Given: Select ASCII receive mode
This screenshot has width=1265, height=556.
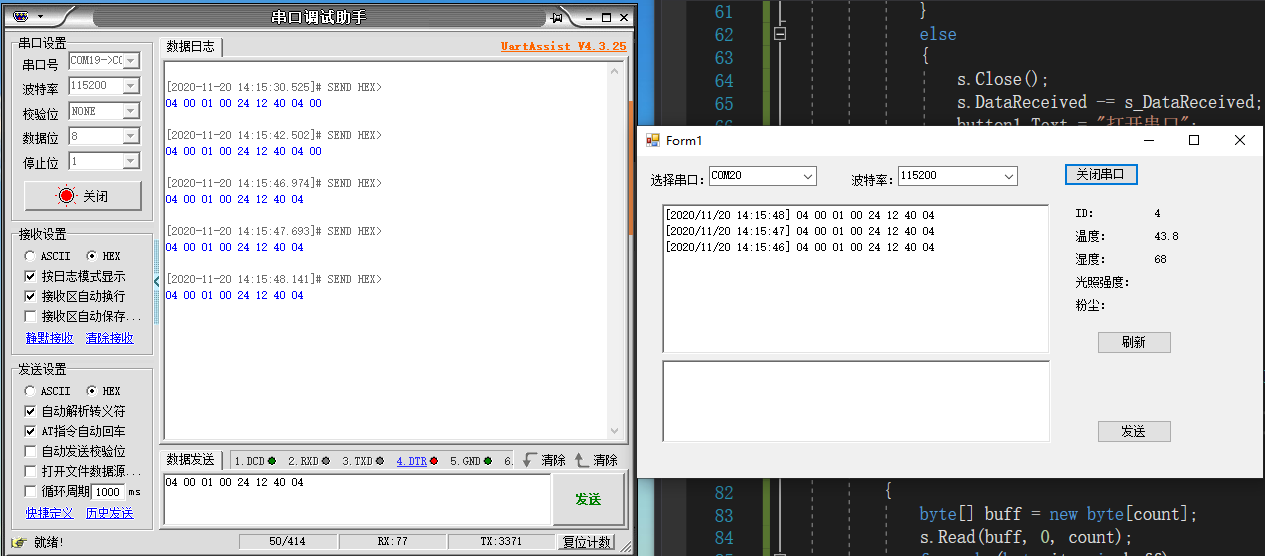Looking at the screenshot, I should click(x=30, y=256).
